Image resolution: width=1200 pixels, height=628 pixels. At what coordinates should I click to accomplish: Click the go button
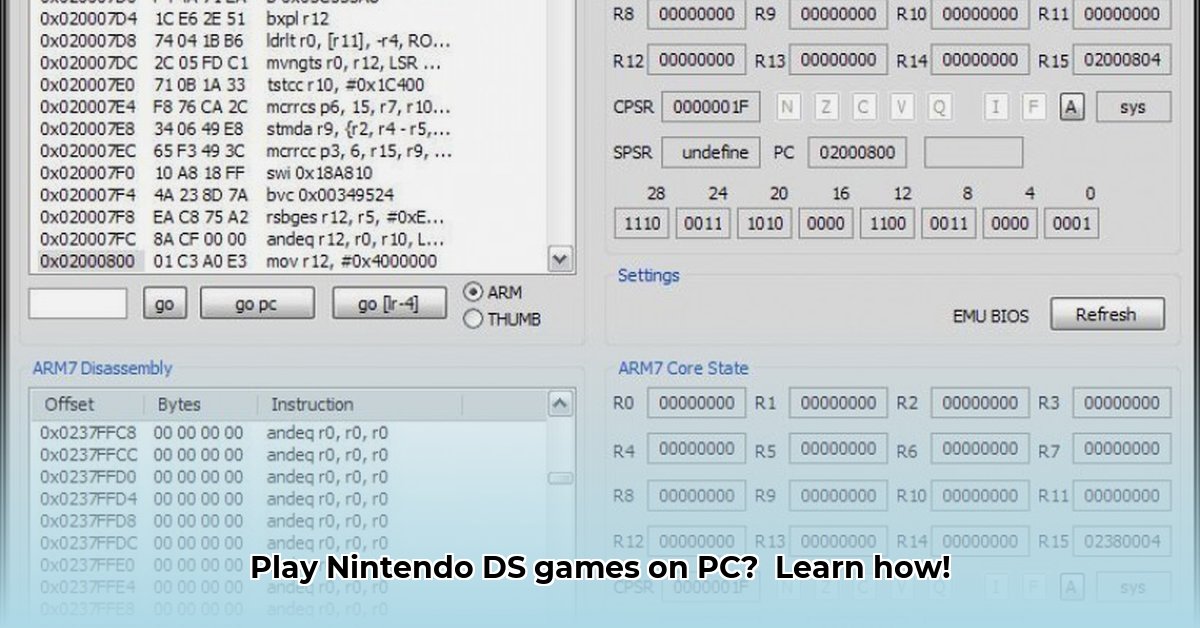163,303
